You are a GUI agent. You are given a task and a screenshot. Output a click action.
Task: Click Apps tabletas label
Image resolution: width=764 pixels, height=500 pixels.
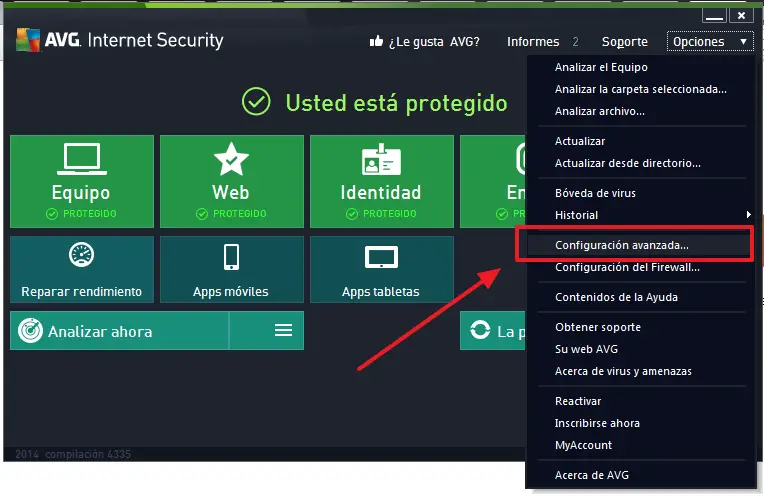click(381, 292)
